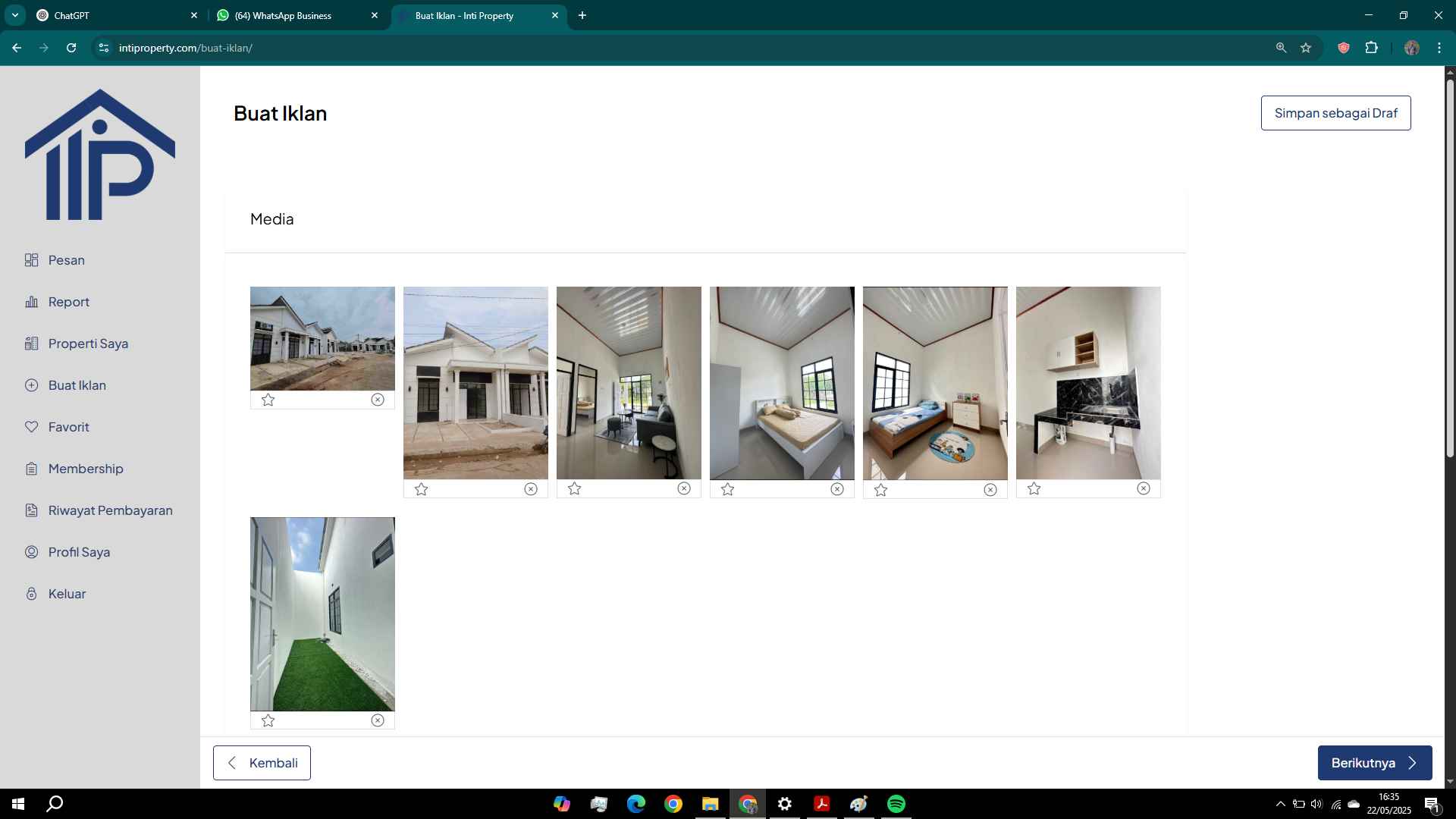This screenshot has width=1456, height=819.
Task: Close the ChatGPT tab
Action: pos(193,15)
